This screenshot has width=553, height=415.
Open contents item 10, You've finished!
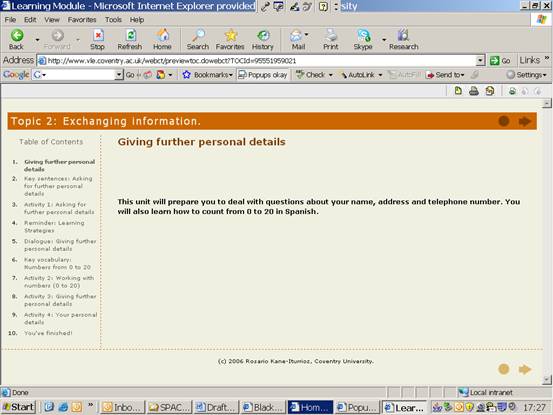pyautogui.click(x=48, y=333)
